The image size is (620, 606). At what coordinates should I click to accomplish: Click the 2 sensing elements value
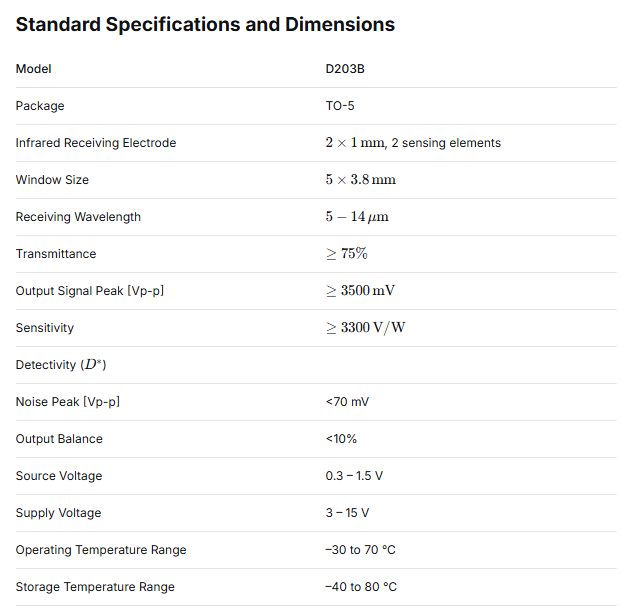point(413,143)
